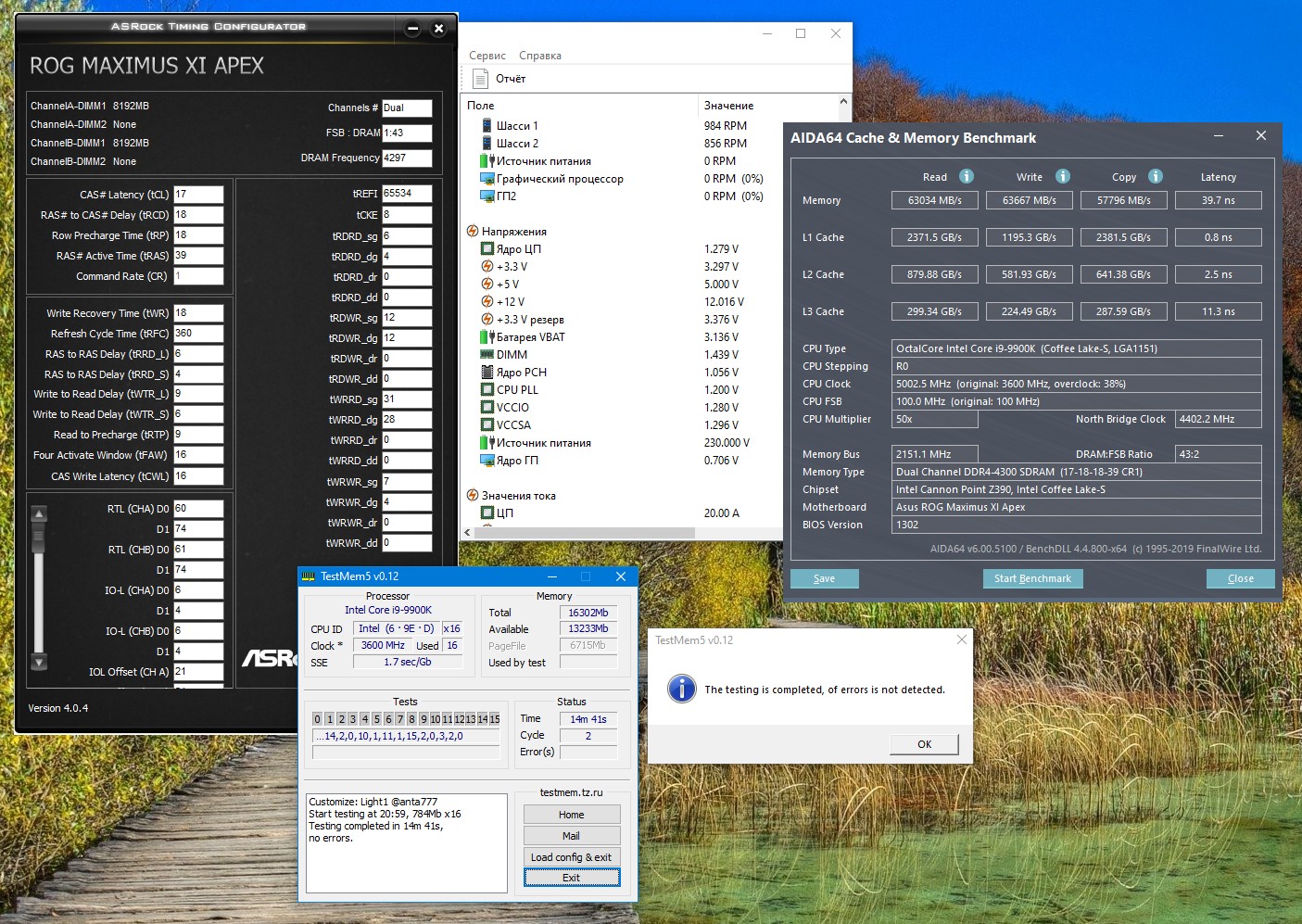Screen dimensions: 1302x924
Task: Click the icon of +3.3 V 3.297 V row
Action: coord(487,266)
